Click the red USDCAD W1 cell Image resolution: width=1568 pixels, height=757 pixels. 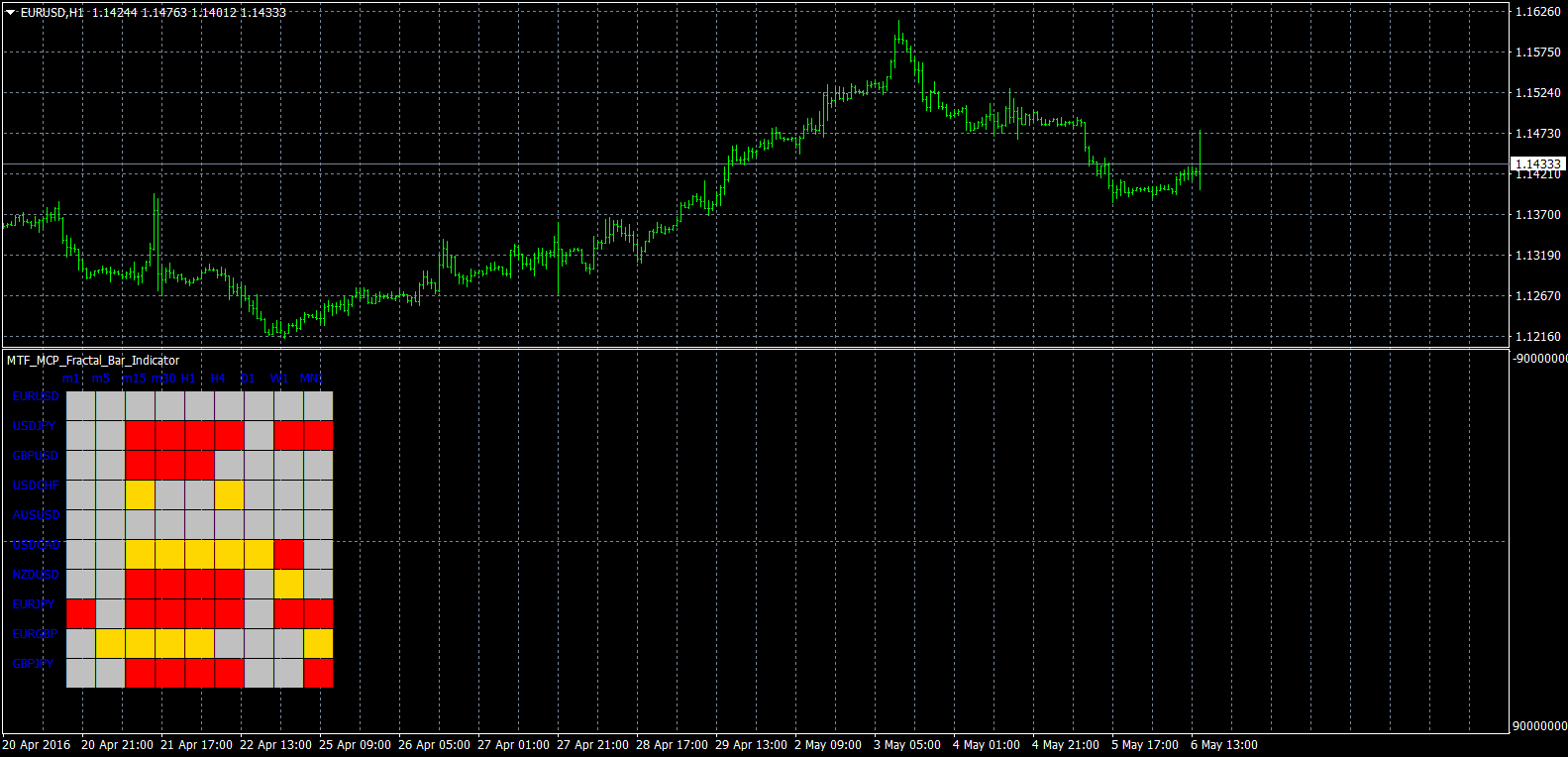coord(289,554)
